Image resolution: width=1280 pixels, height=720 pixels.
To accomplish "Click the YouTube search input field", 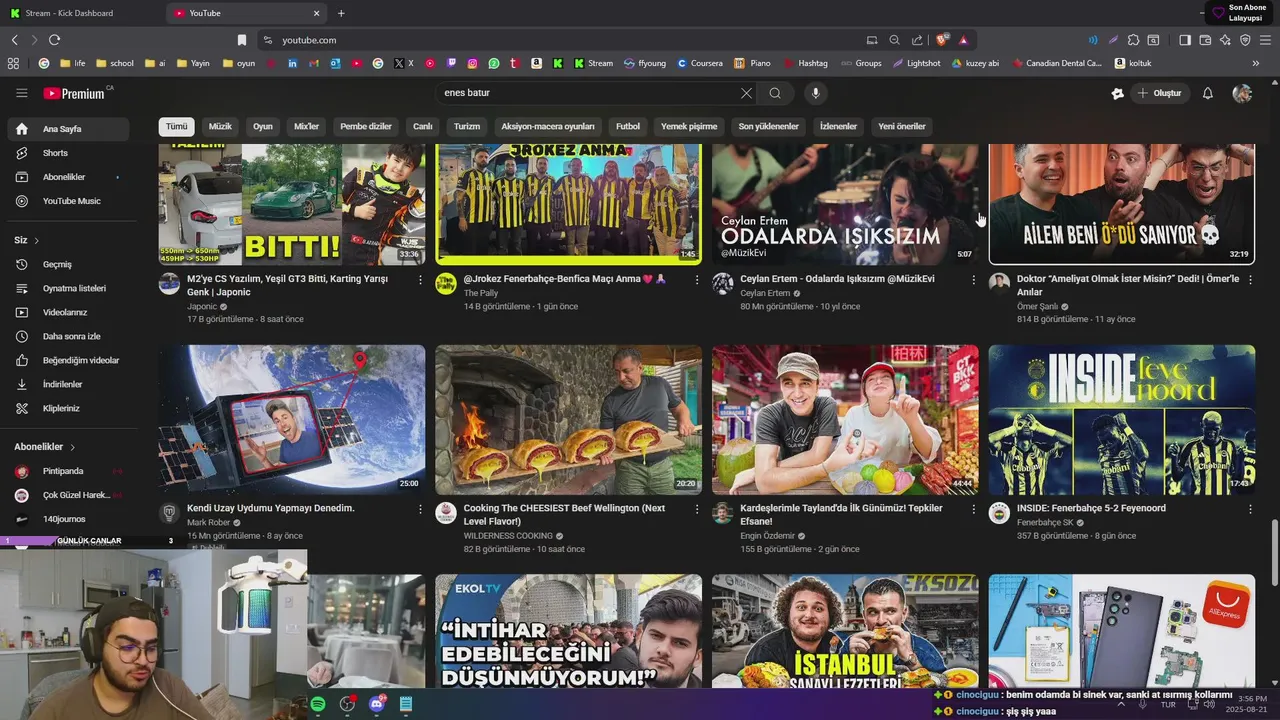I will tap(590, 93).
